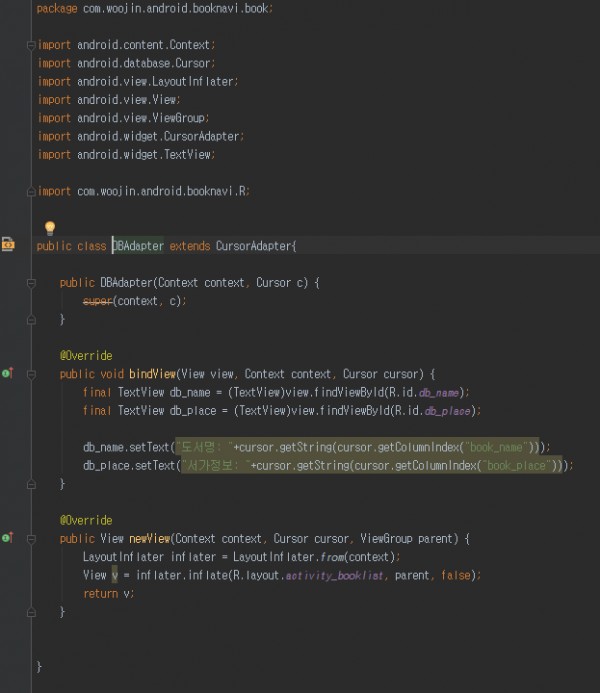Click the override gutter icon beside bindView
Screen dimensions: 600x693
[x=8, y=373]
